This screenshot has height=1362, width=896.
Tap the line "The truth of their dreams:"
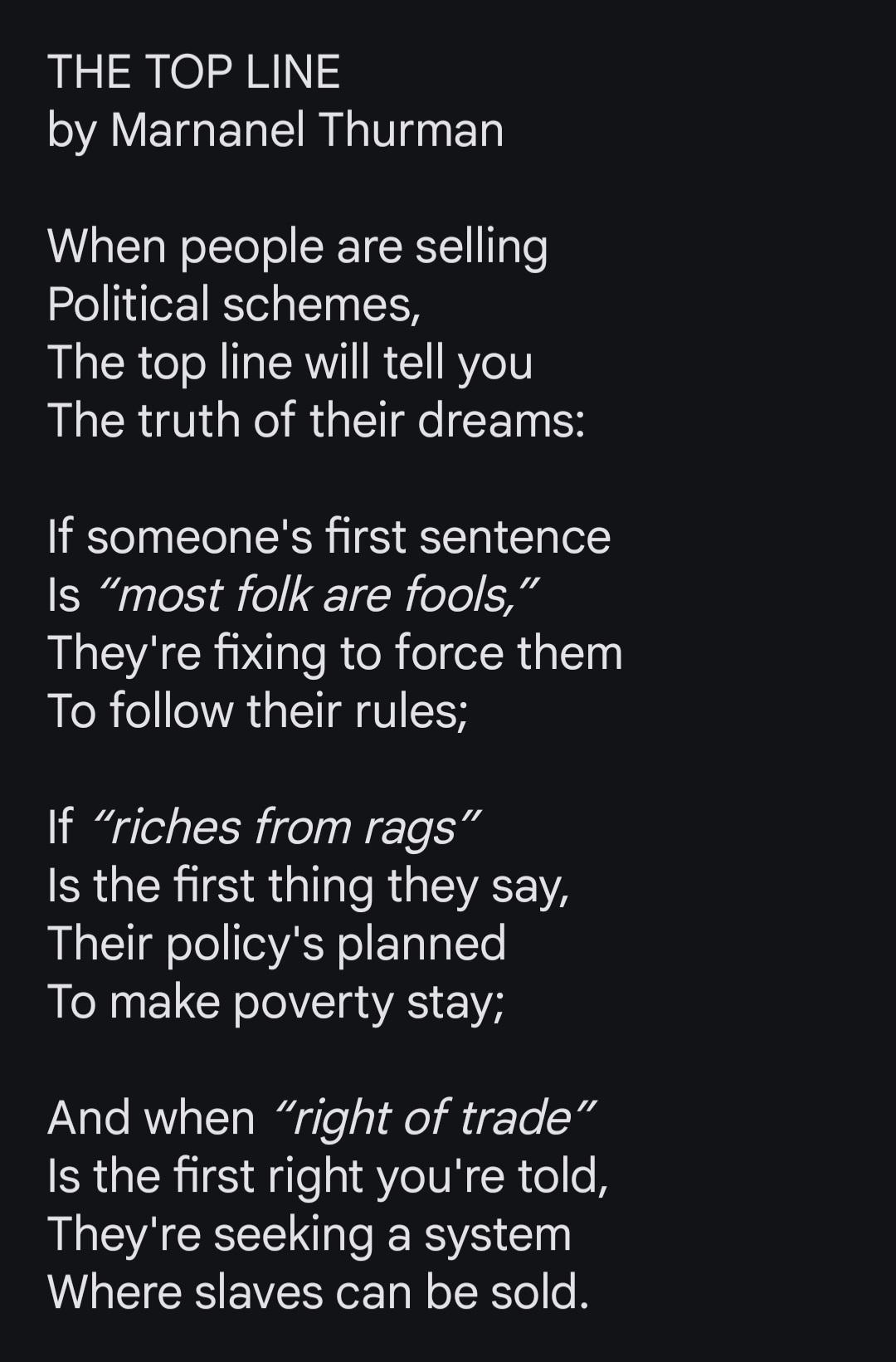pos(316,421)
